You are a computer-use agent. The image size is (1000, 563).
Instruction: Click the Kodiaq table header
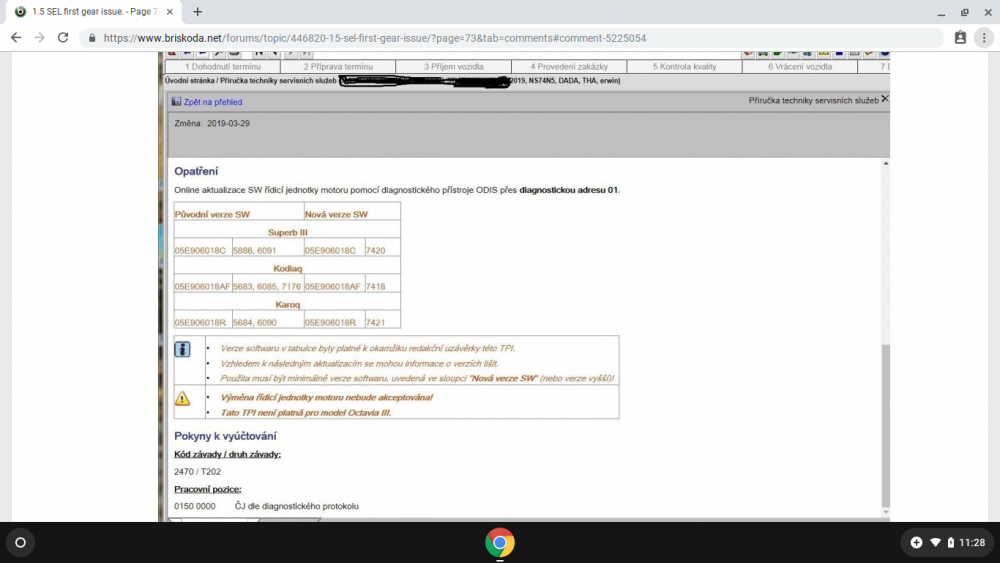point(288,268)
